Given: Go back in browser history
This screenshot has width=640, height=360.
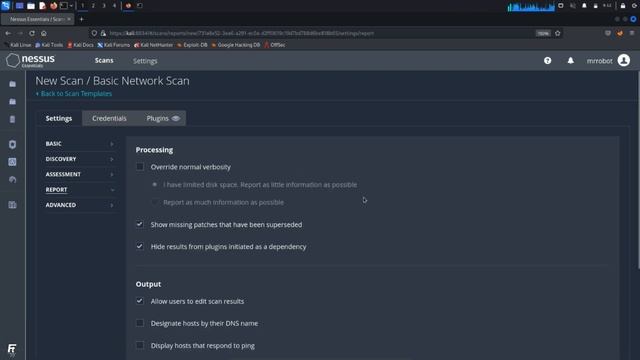Looking at the screenshot, I should coord(8,33).
